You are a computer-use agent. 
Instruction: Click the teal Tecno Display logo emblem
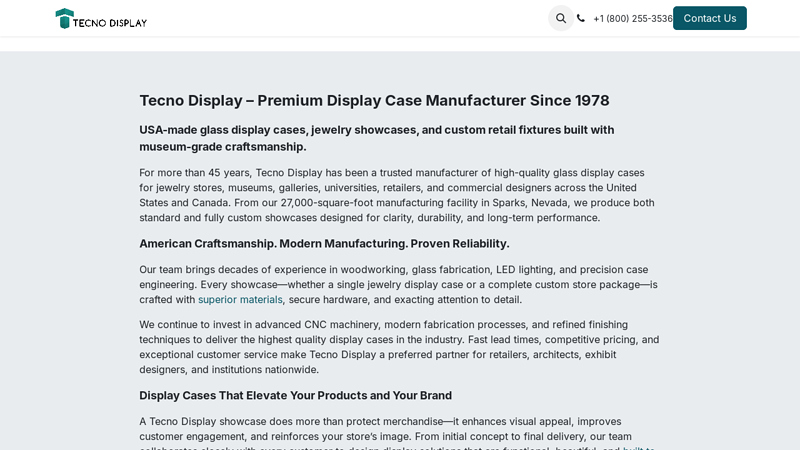point(64,18)
